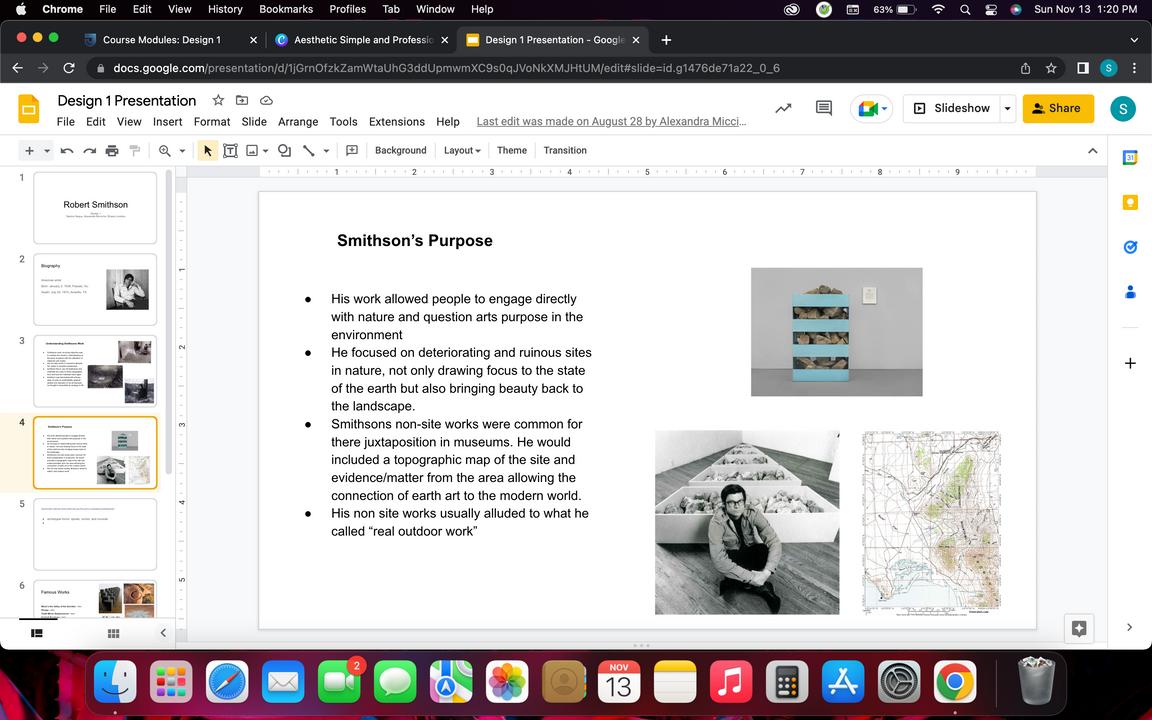Open the Layout dropdown
Image resolution: width=1152 pixels, height=720 pixels.
pos(462,151)
